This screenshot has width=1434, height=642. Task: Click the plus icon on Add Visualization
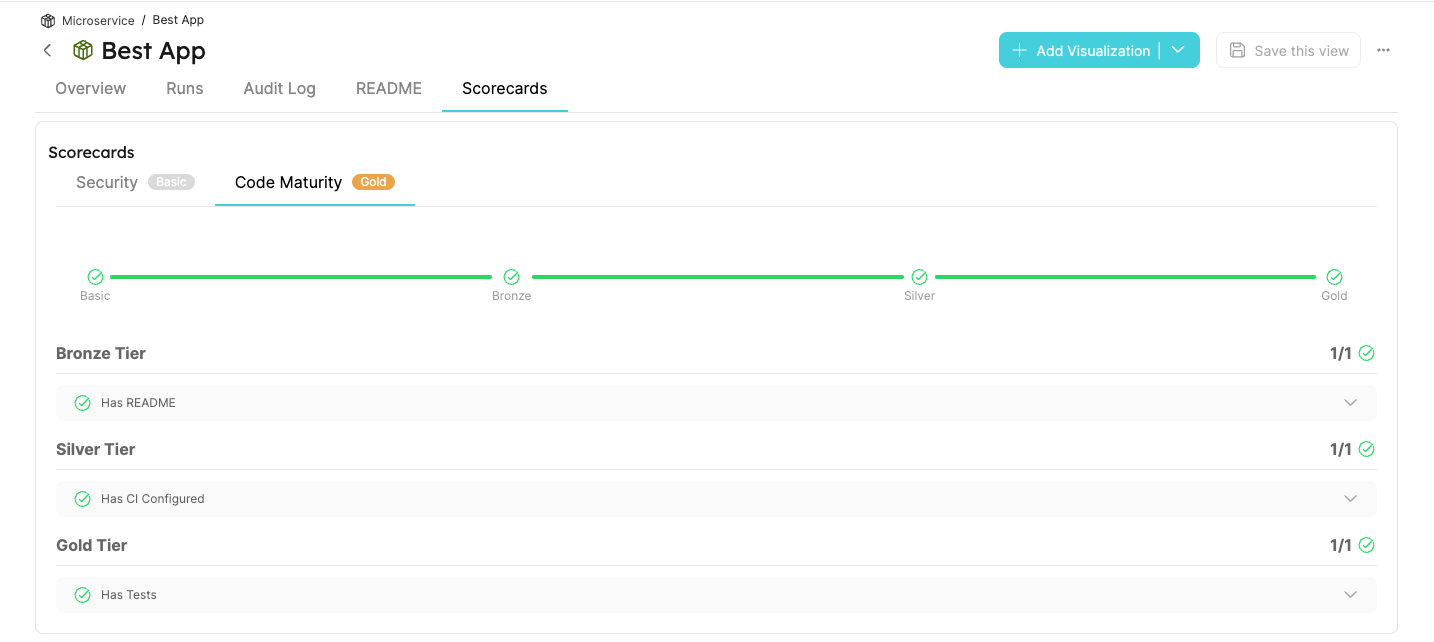click(x=1019, y=50)
